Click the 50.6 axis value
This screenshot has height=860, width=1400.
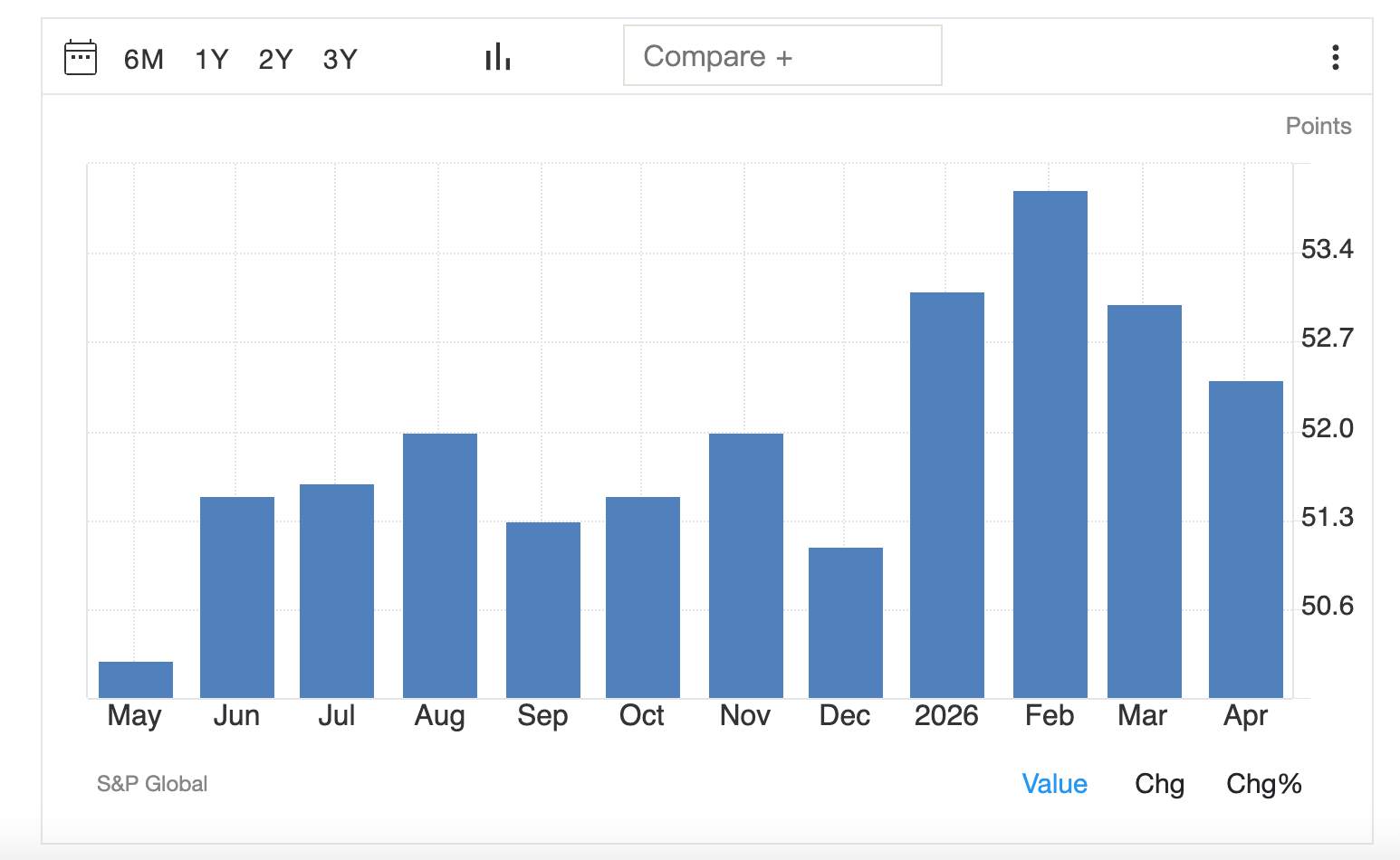point(1328,606)
